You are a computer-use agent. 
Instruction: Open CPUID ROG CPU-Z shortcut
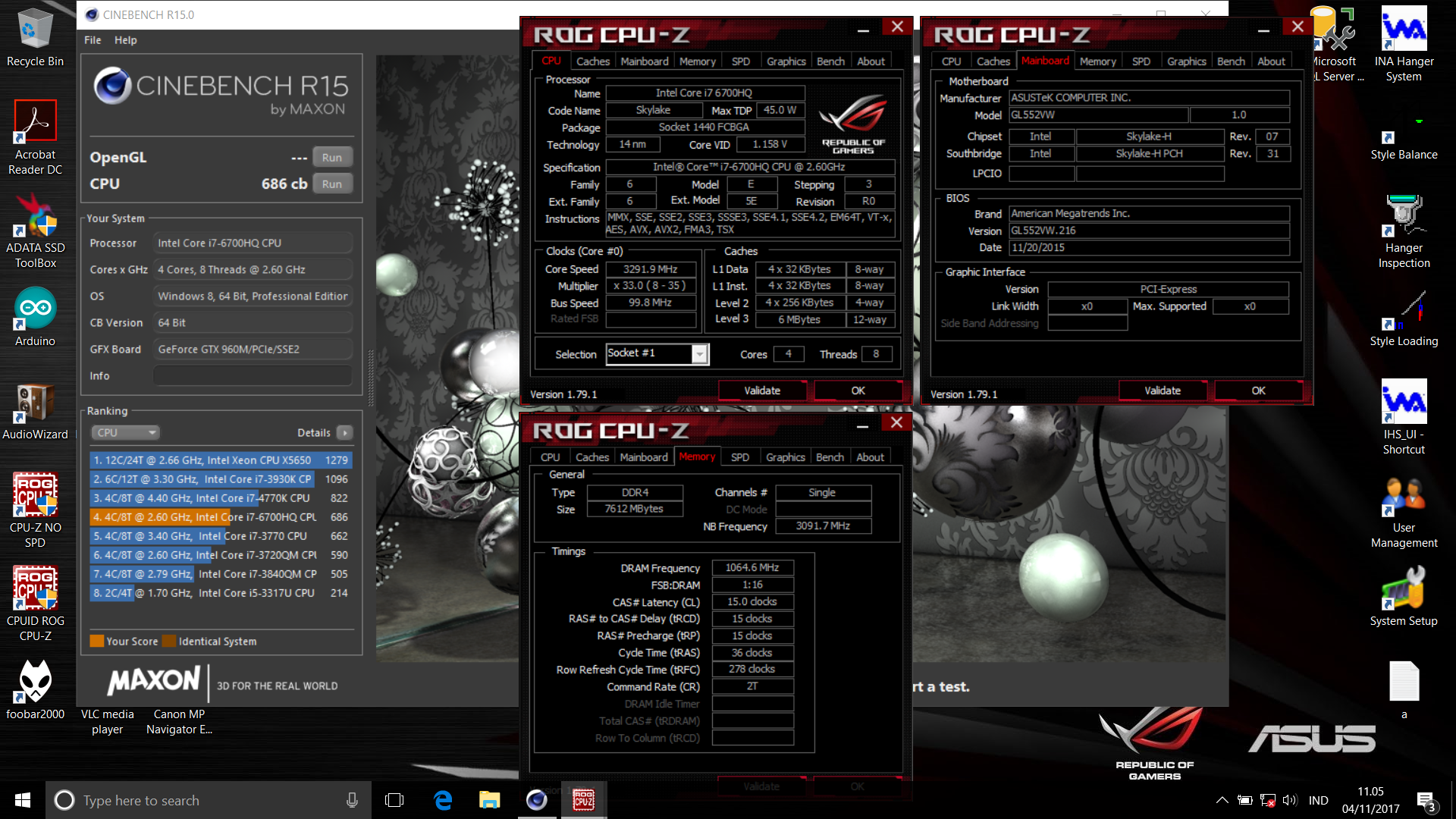pos(35,603)
